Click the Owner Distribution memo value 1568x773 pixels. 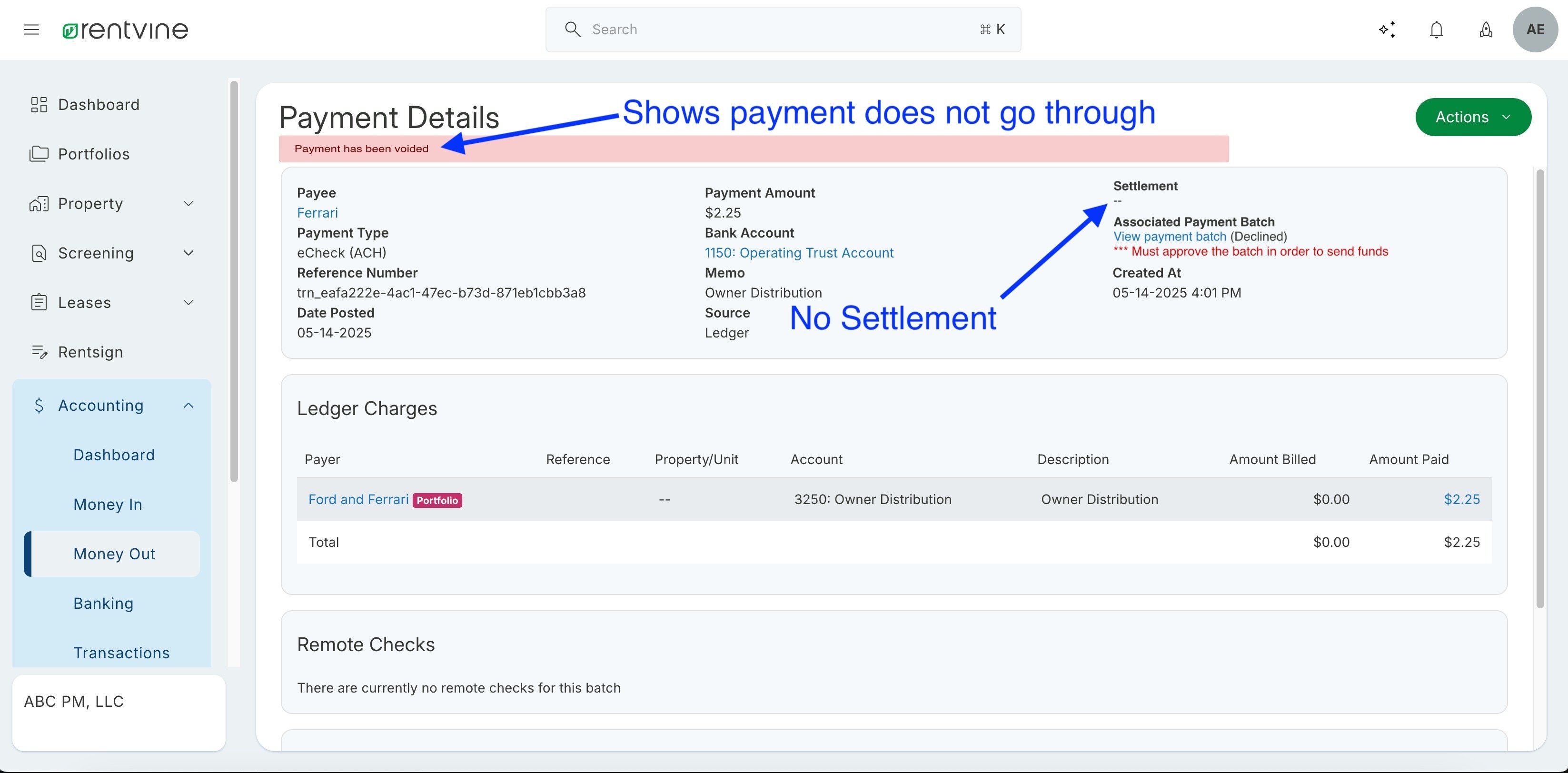[x=764, y=293]
